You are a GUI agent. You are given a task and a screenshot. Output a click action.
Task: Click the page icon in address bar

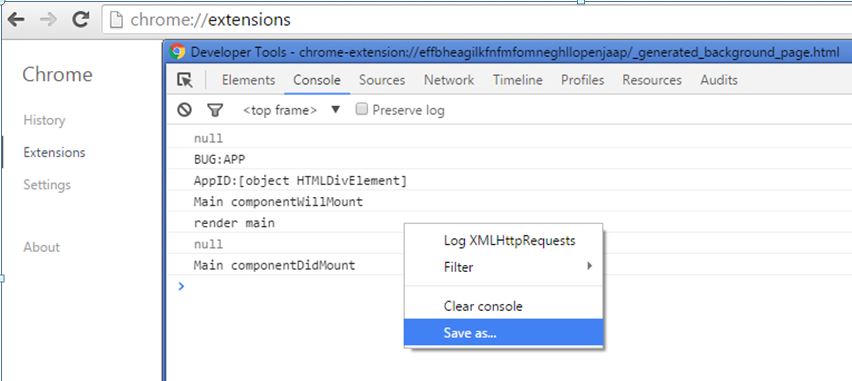[116, 20]
